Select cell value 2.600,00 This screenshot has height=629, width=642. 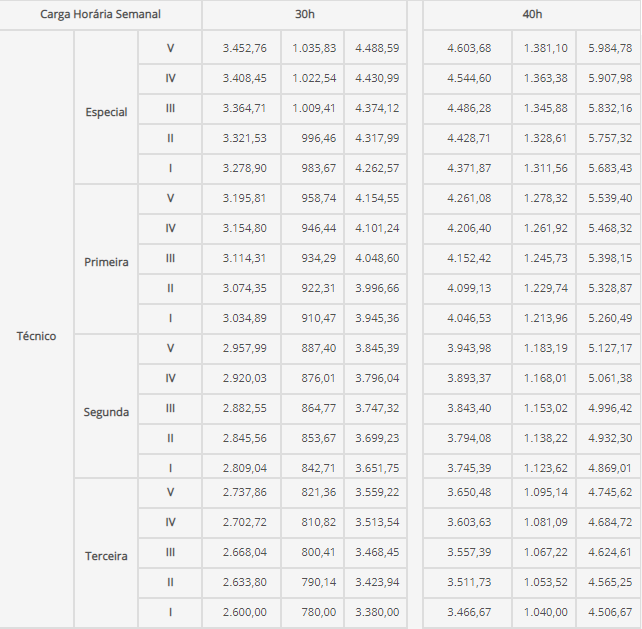tap(244, 612)
